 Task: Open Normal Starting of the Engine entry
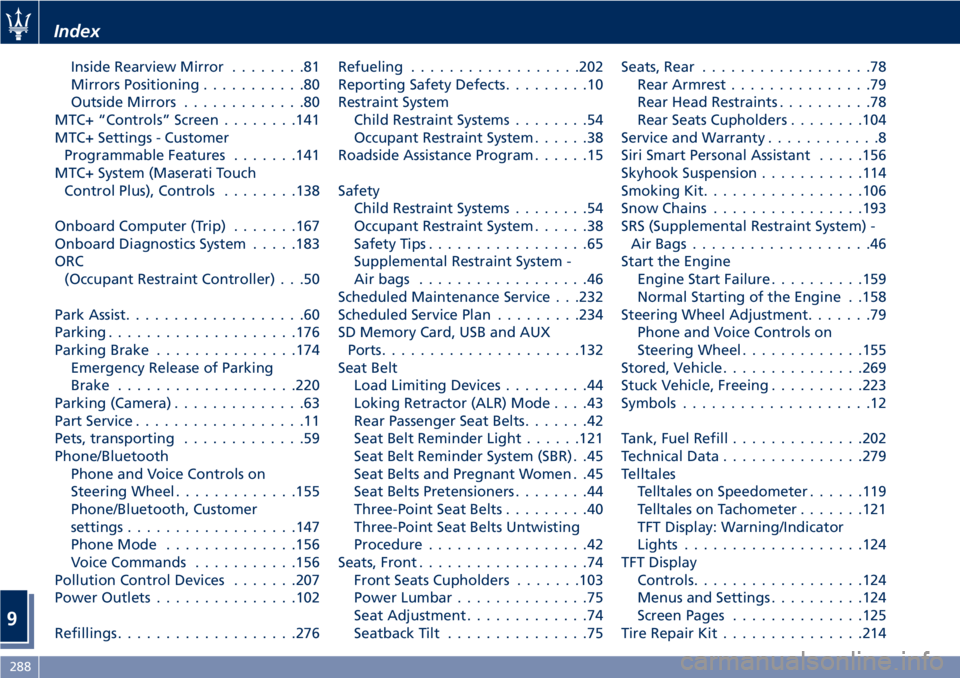point(762,297)
